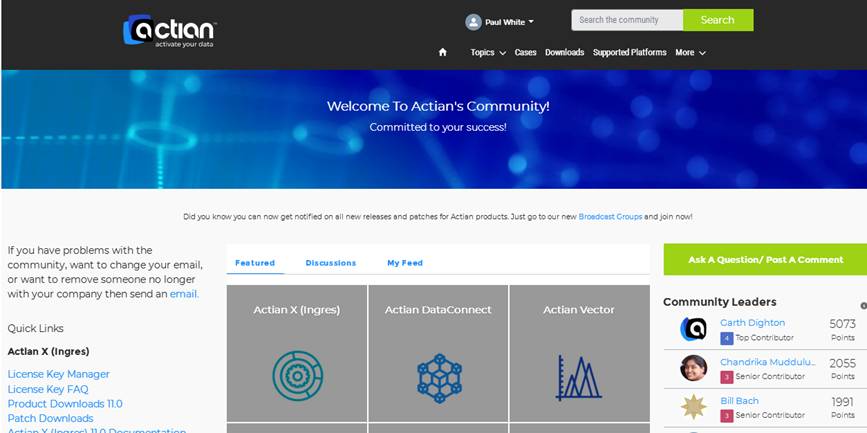Click the Quick Links heading
The image size is (867, 433).
tap(35, 328)
